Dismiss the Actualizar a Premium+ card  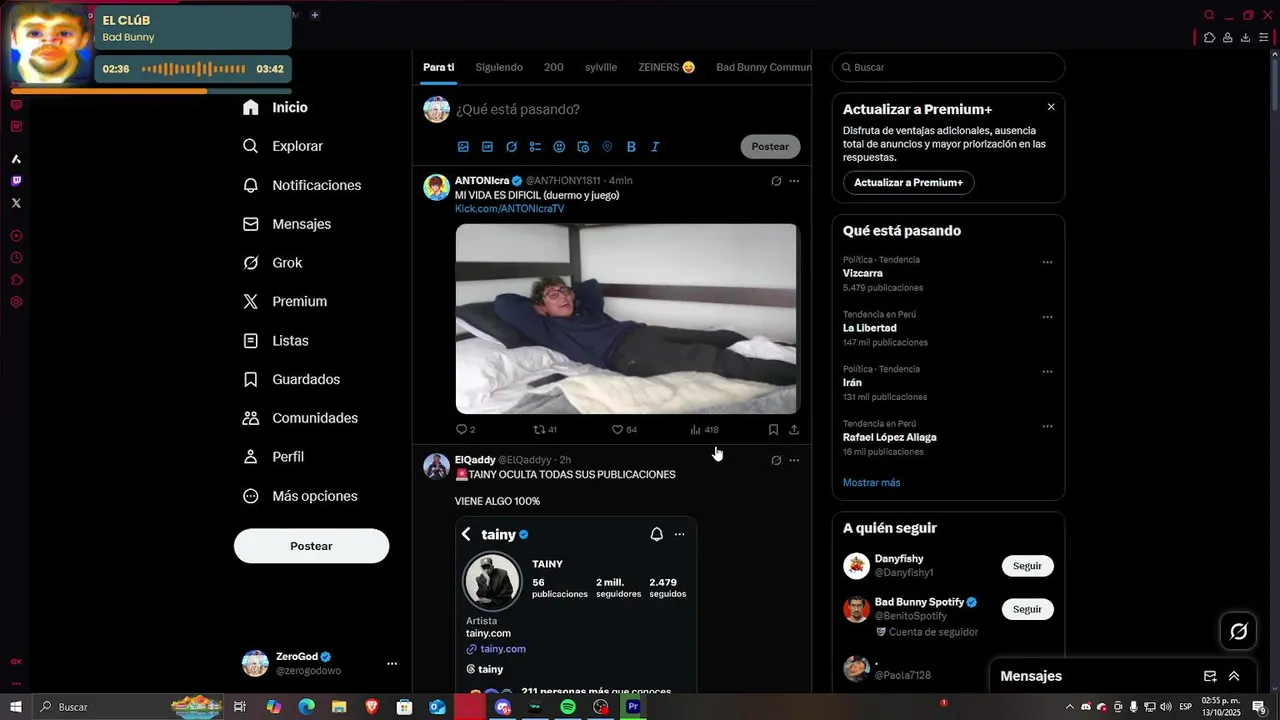1051,107
